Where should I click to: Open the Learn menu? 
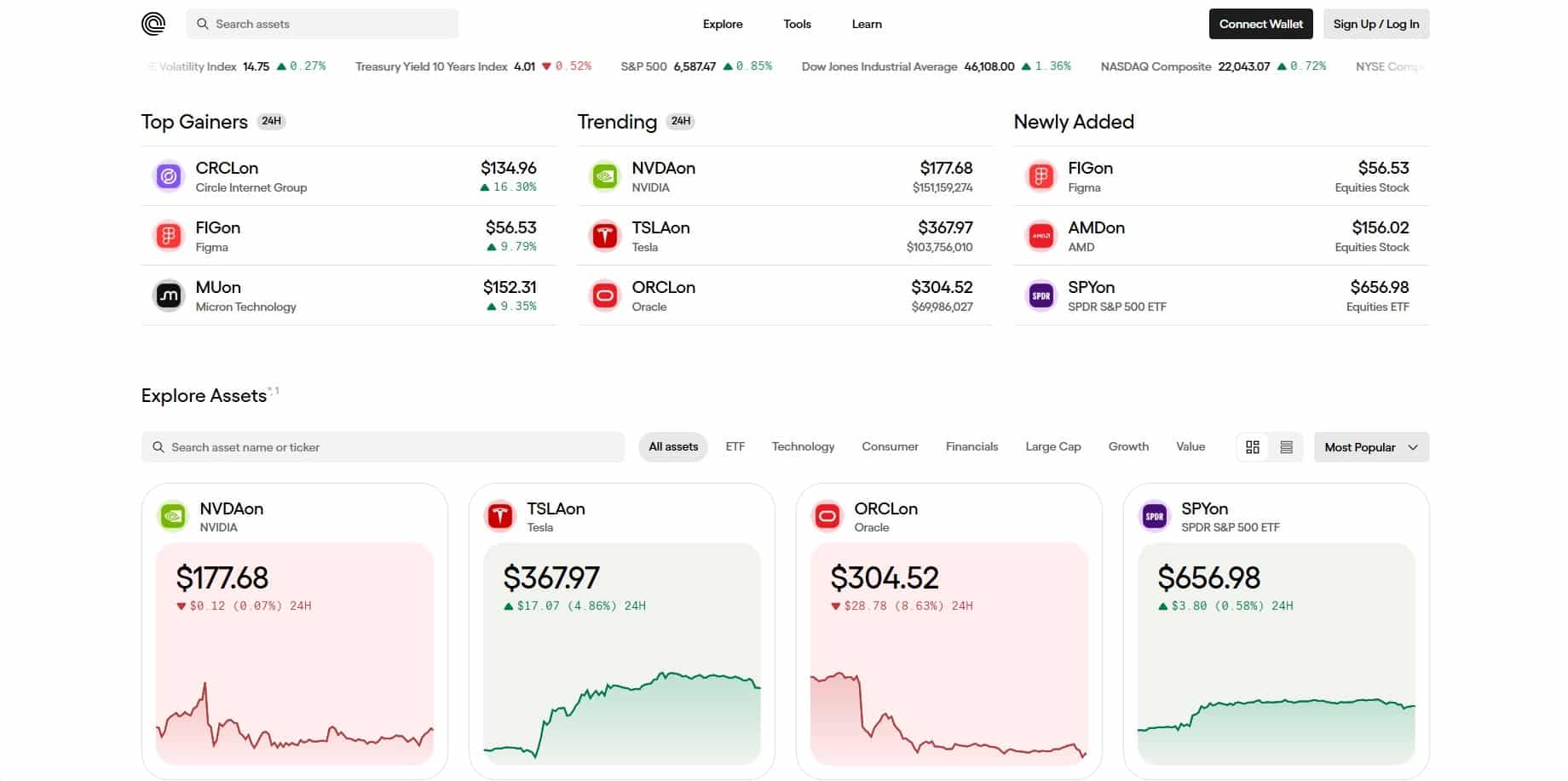pyautogui.click(x=867, y=24)
